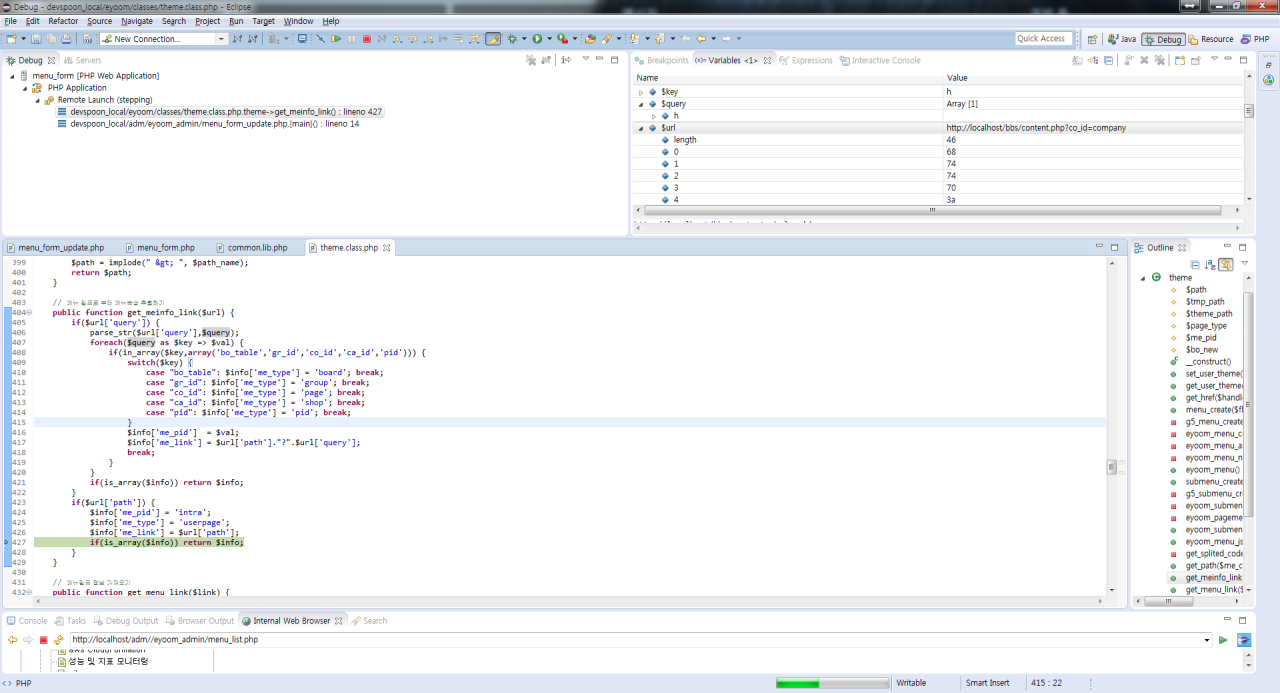
Task: Click the Resume debug button in toolbar
Action: [336, 39]
